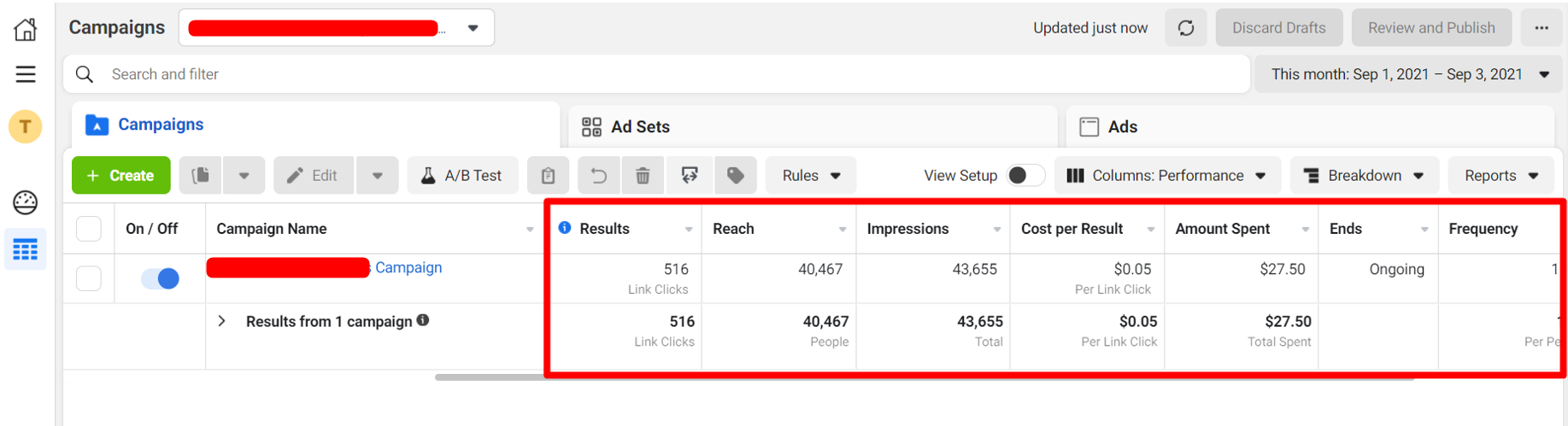Click the trash delete icon in the toolbar
The image size is (1568, 426).
click(643, 176)
